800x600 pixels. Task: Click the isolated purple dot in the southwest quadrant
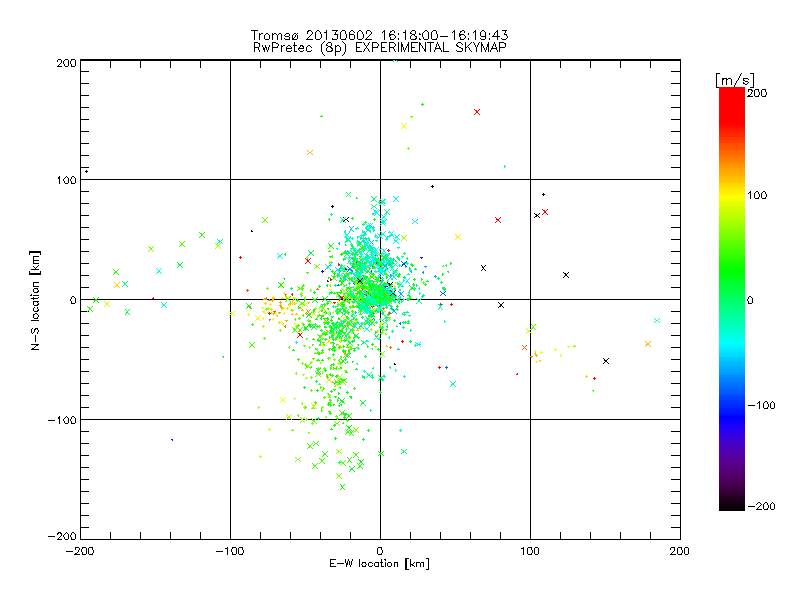click(172, 440)
